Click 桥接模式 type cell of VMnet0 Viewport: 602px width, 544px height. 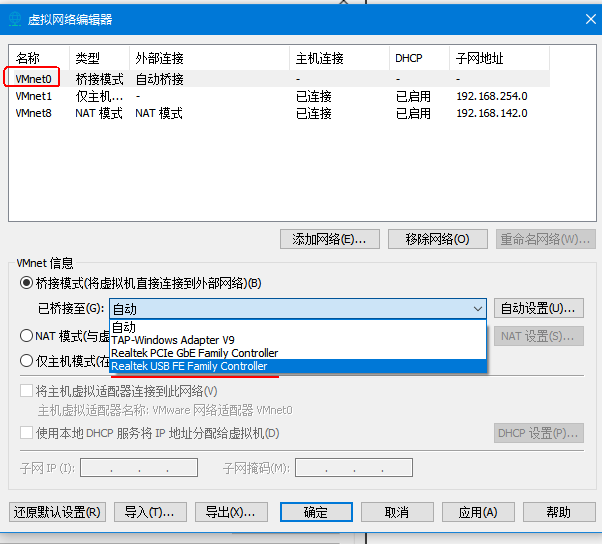pyautogui.click(x=99, y=79)
